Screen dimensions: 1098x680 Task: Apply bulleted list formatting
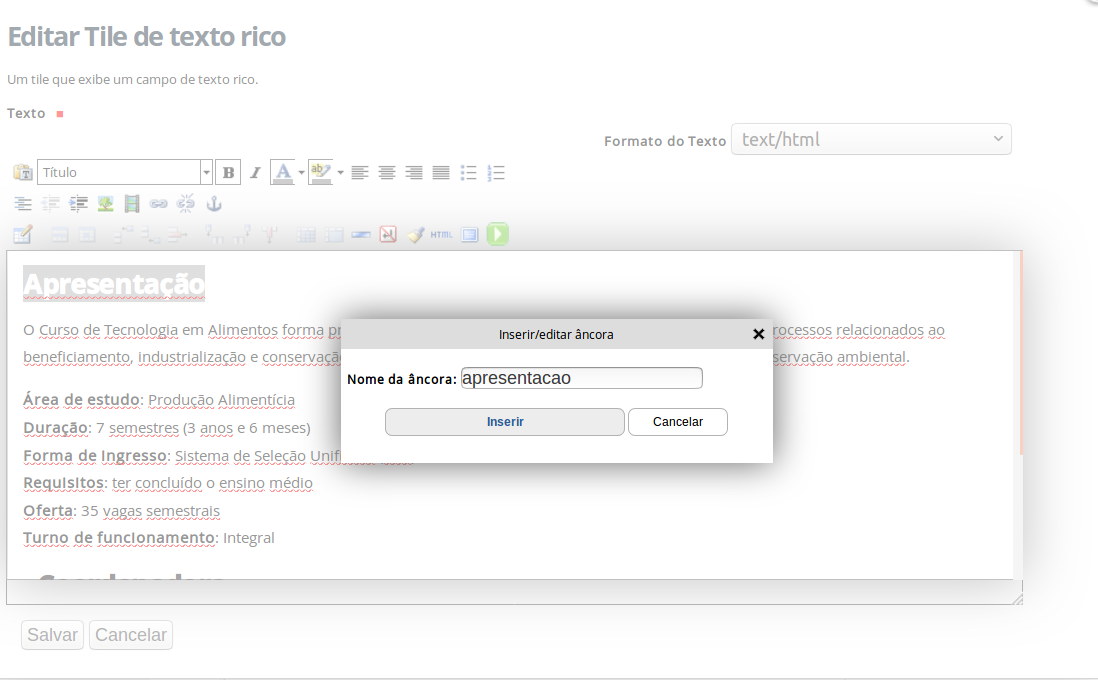tap(468, 172)
